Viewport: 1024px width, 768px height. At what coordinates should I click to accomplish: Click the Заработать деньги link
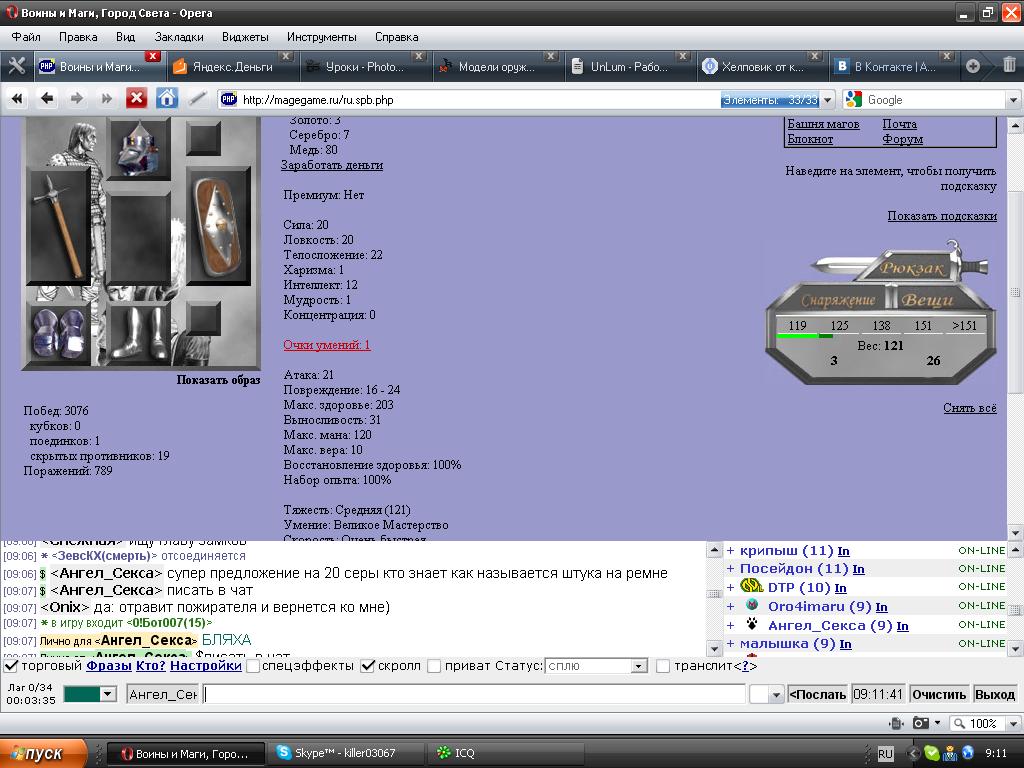click(x=332, y=165)
